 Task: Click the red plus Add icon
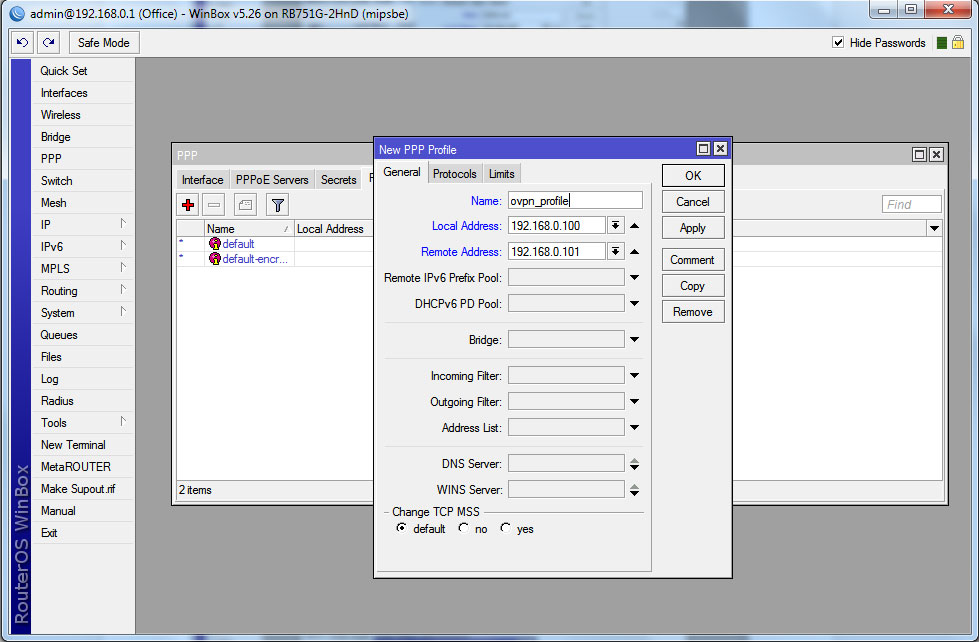click(188, 205)
